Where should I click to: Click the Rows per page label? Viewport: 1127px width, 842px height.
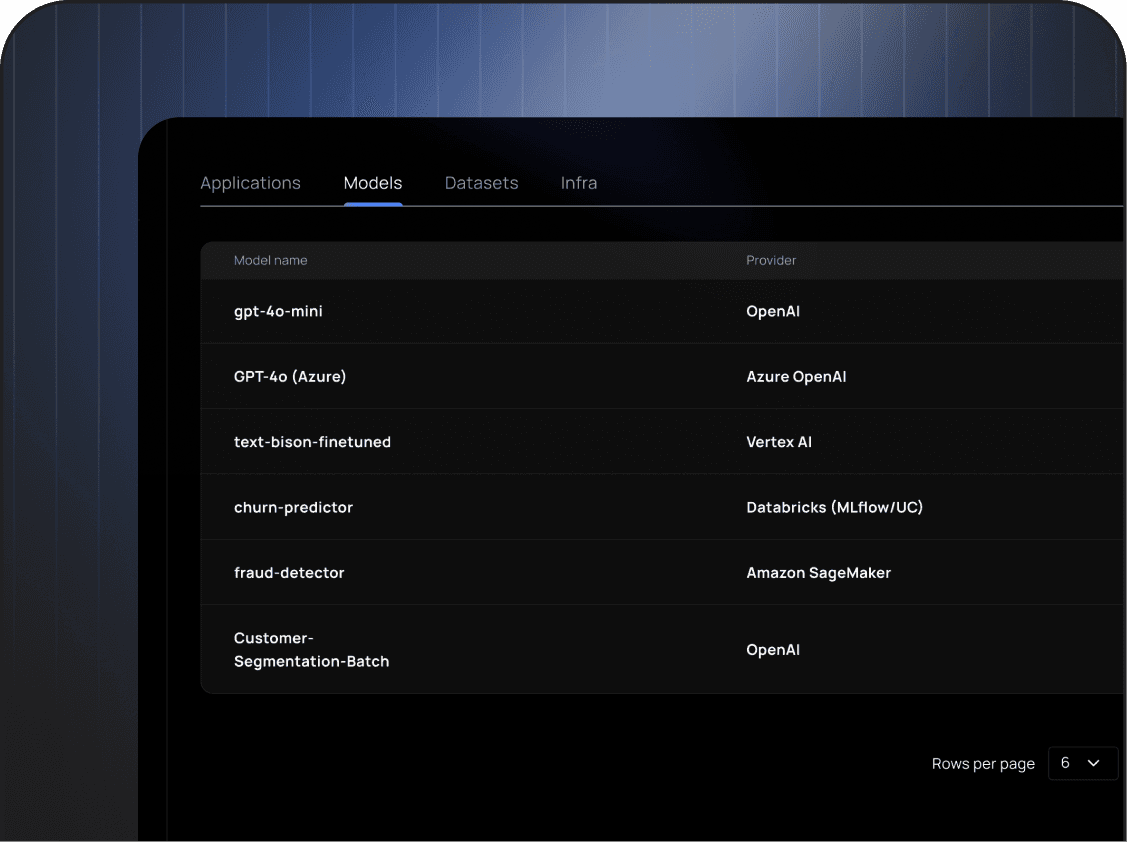click(x=983, y=763)
